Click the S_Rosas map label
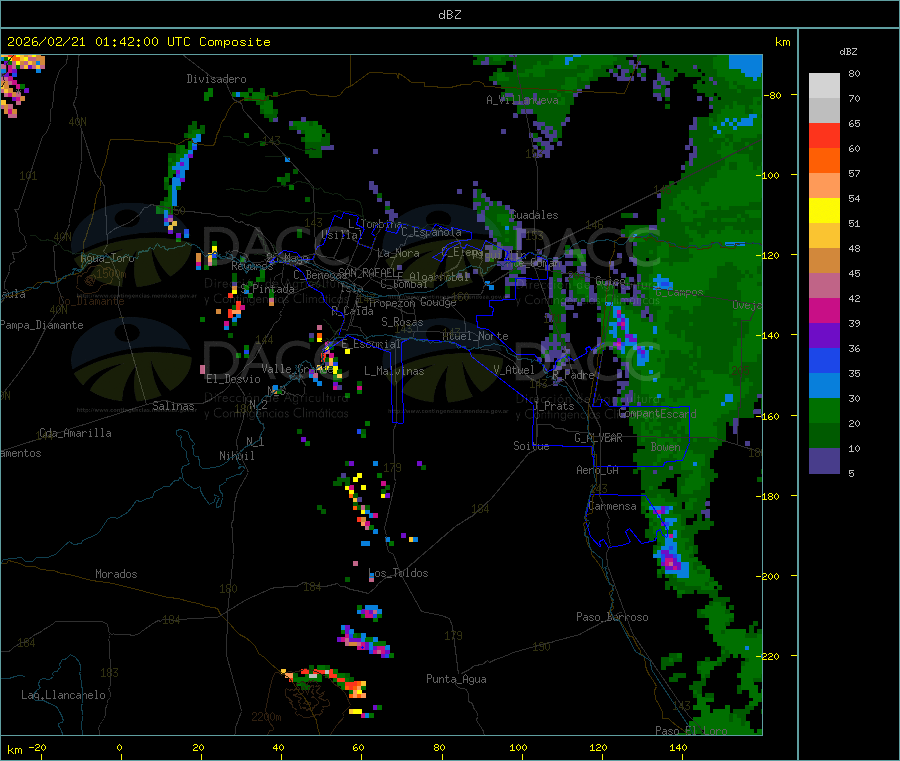This screenshot has height=761, width=900. coord(402,322)
